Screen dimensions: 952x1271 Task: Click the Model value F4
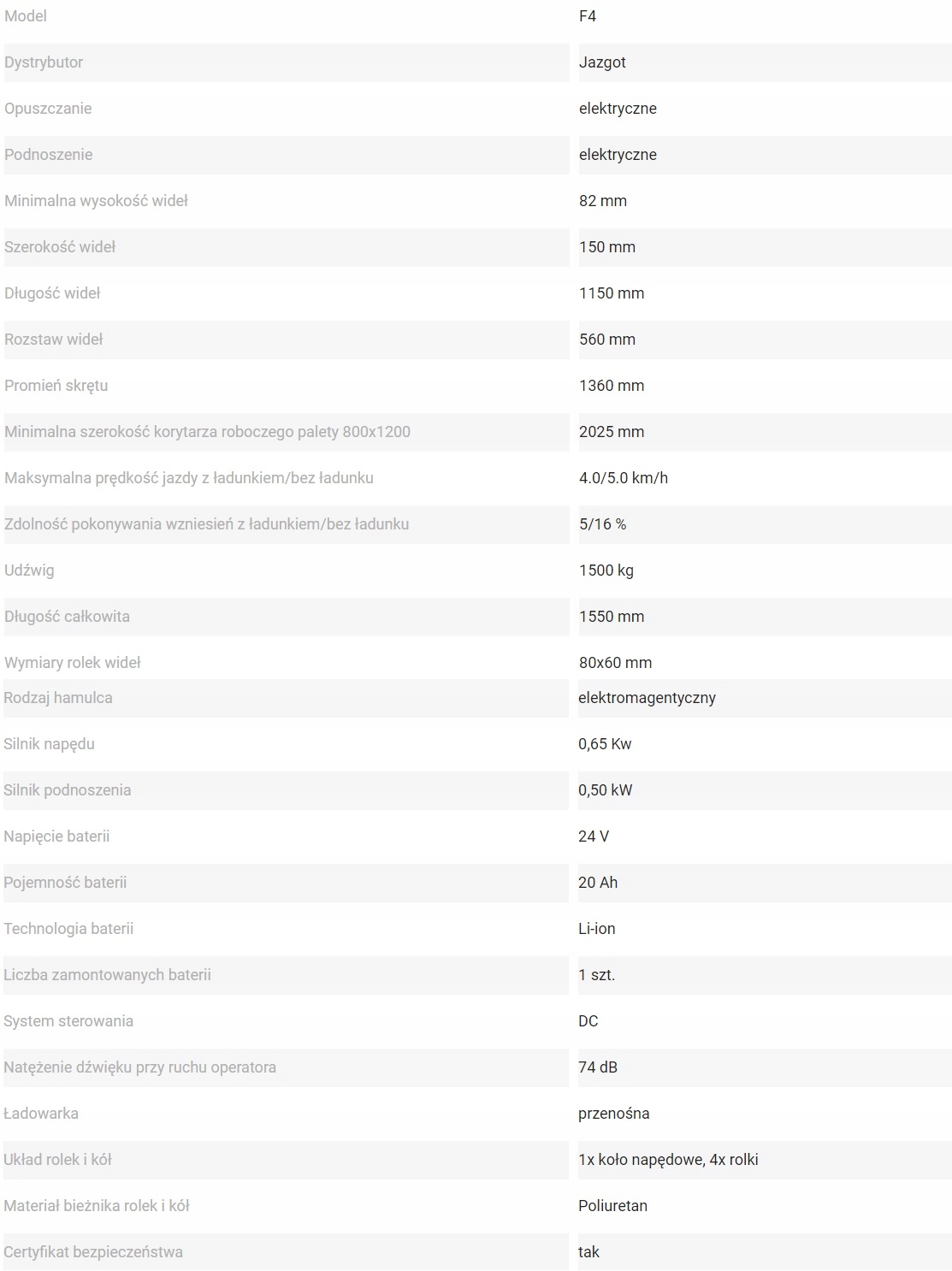point(588,16)
